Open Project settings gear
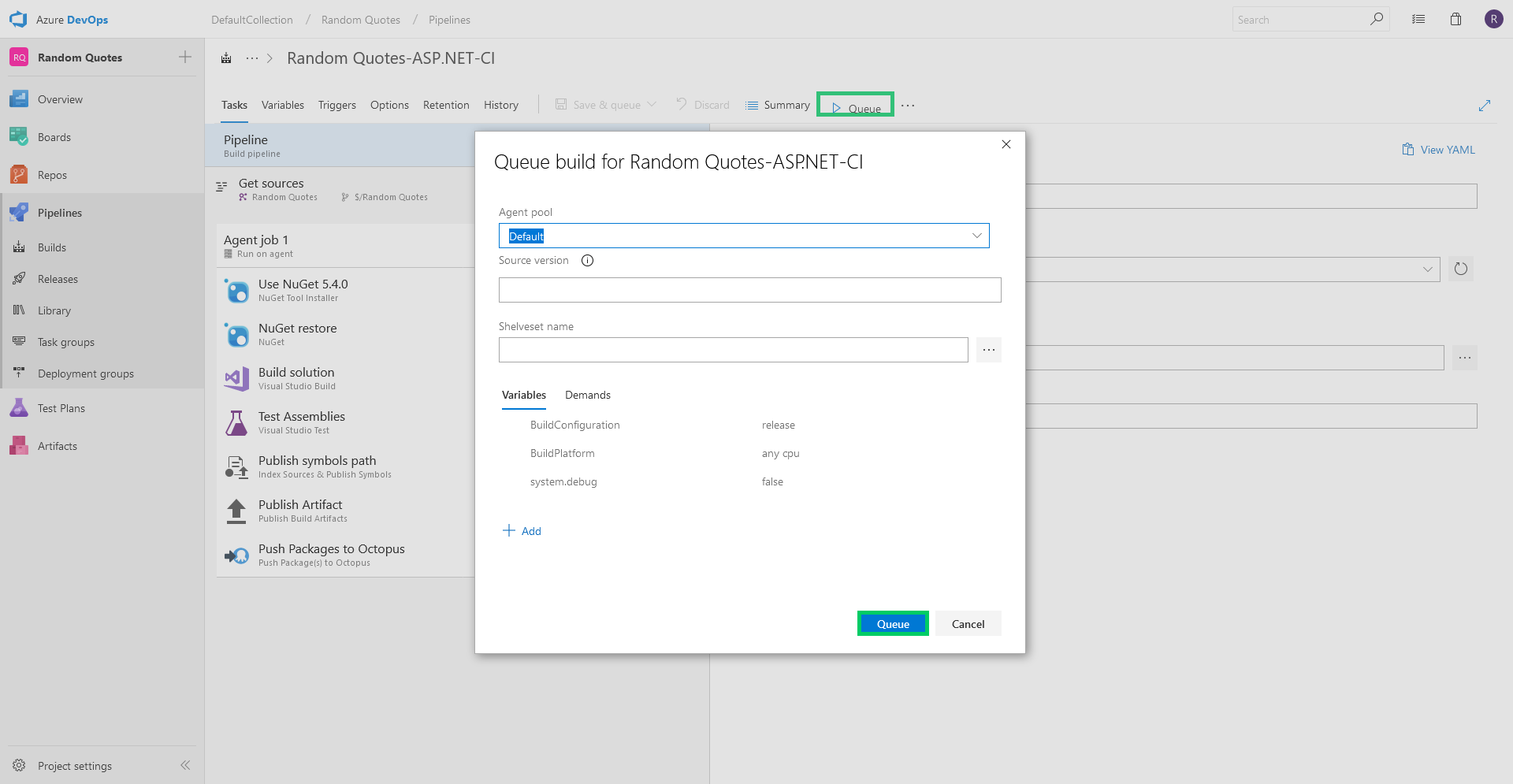 19,765
